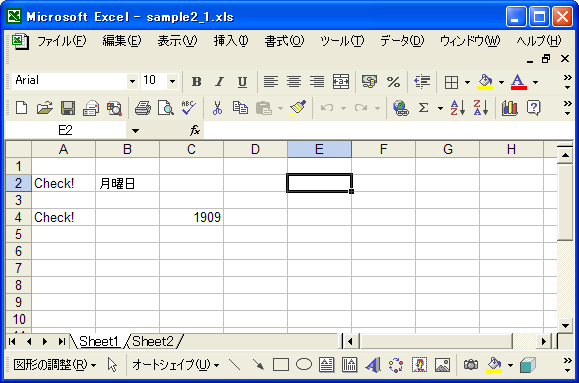The width and height of the screenshot is (579, 383).
Task: Align cell text left
Action: (x=271, y=82)
